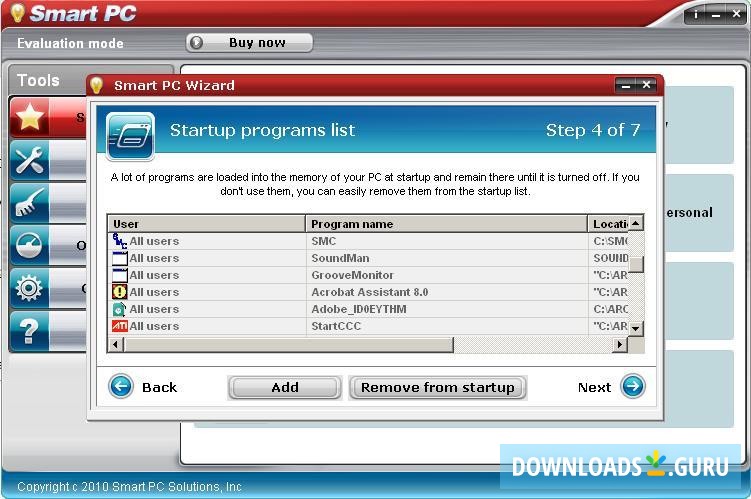Sort by the User column header
751x499 pixels.
(x=206, y=224)
